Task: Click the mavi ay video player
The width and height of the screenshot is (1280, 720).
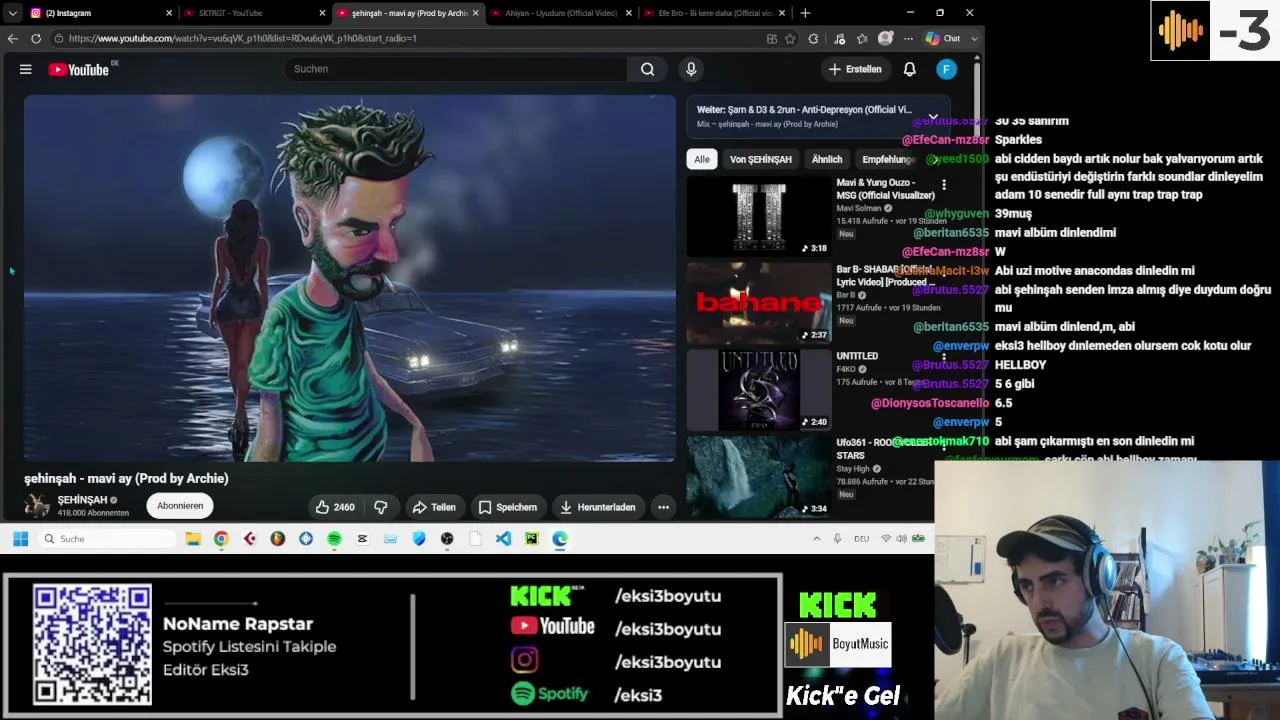Action: click(x=350, y=278)
